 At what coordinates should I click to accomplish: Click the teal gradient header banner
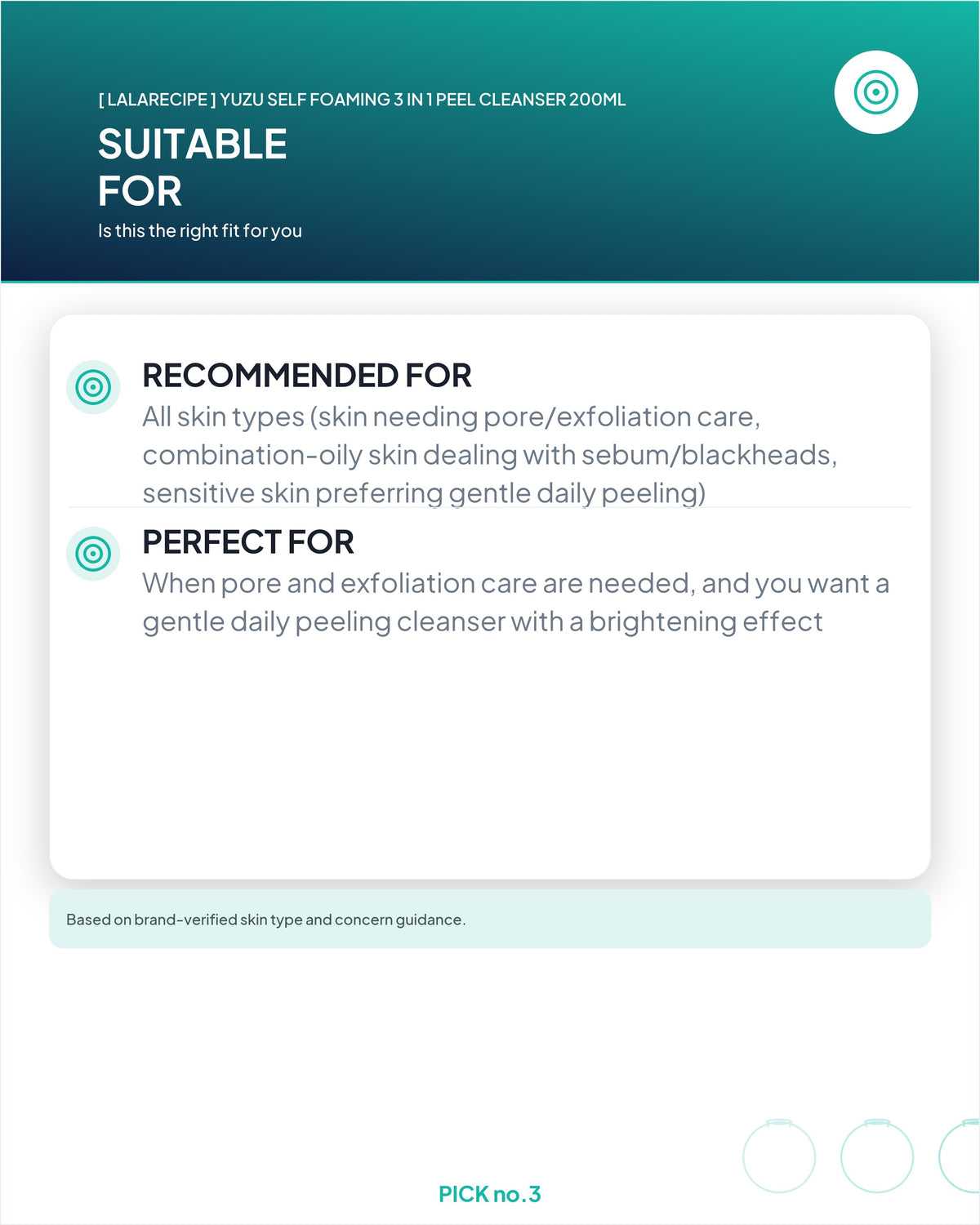490,141
